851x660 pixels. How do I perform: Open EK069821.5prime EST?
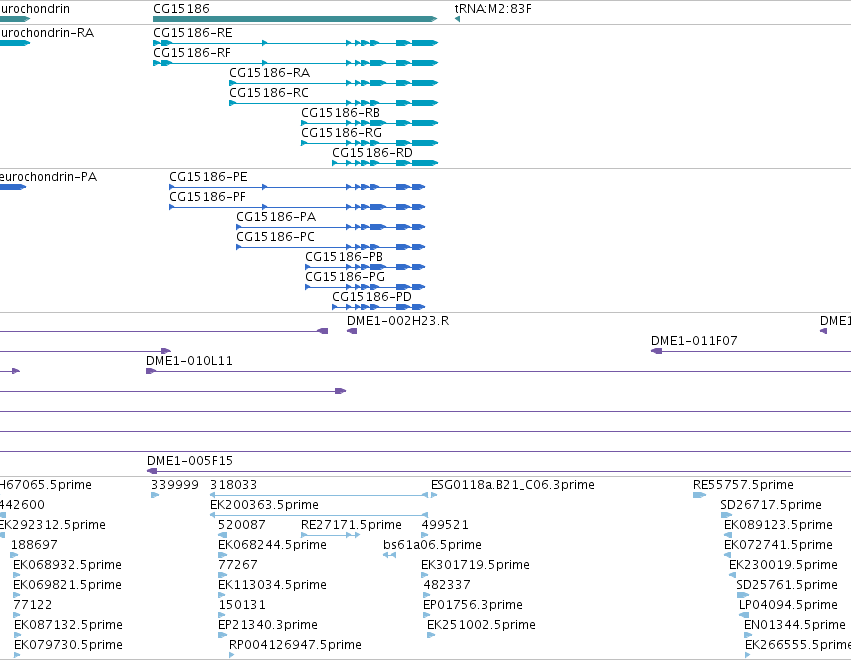click(x=67, y=586)
